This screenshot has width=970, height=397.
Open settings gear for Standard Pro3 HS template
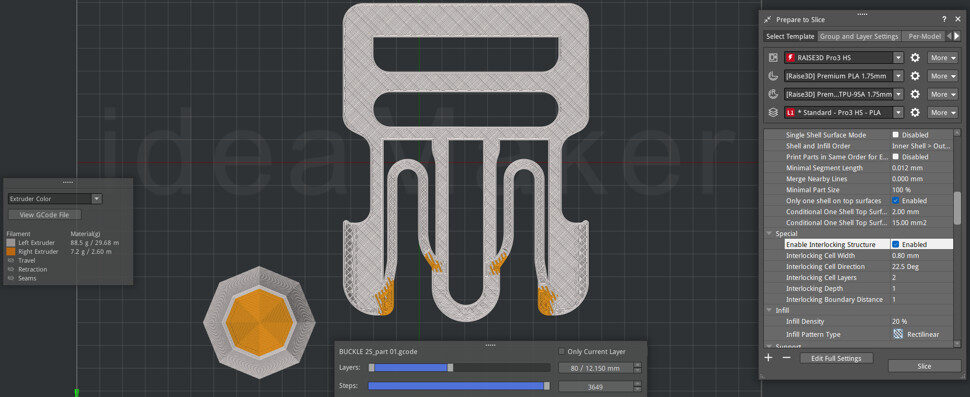[x=915, y=113]
